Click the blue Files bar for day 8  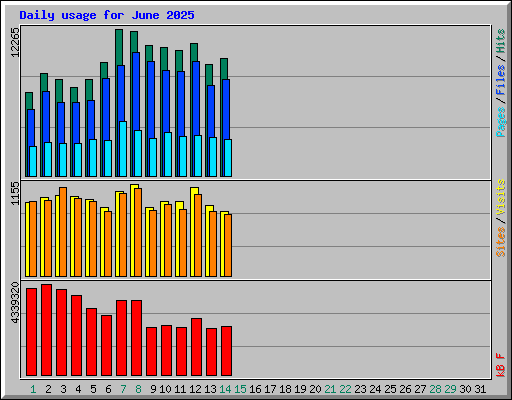pyautogui.click(x=136, y=91)
